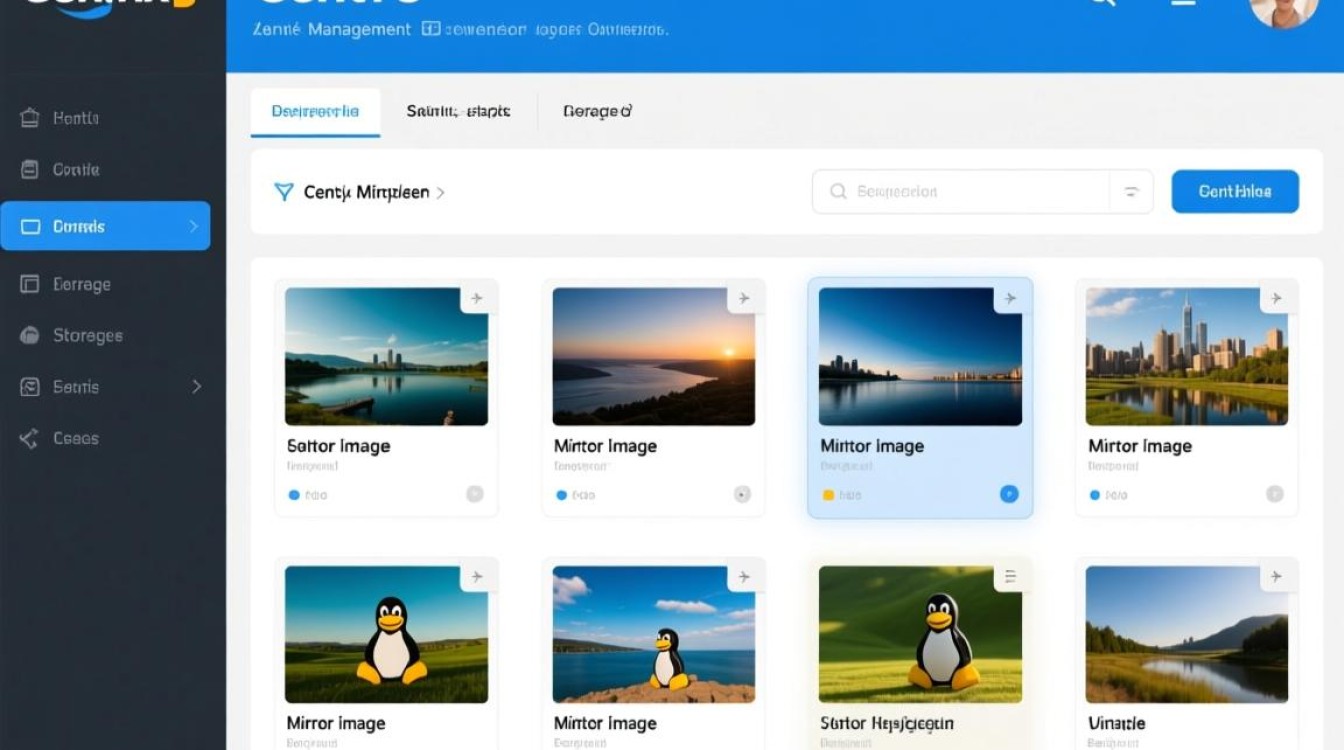
Task: Click into the search input field
Action: 982,191
